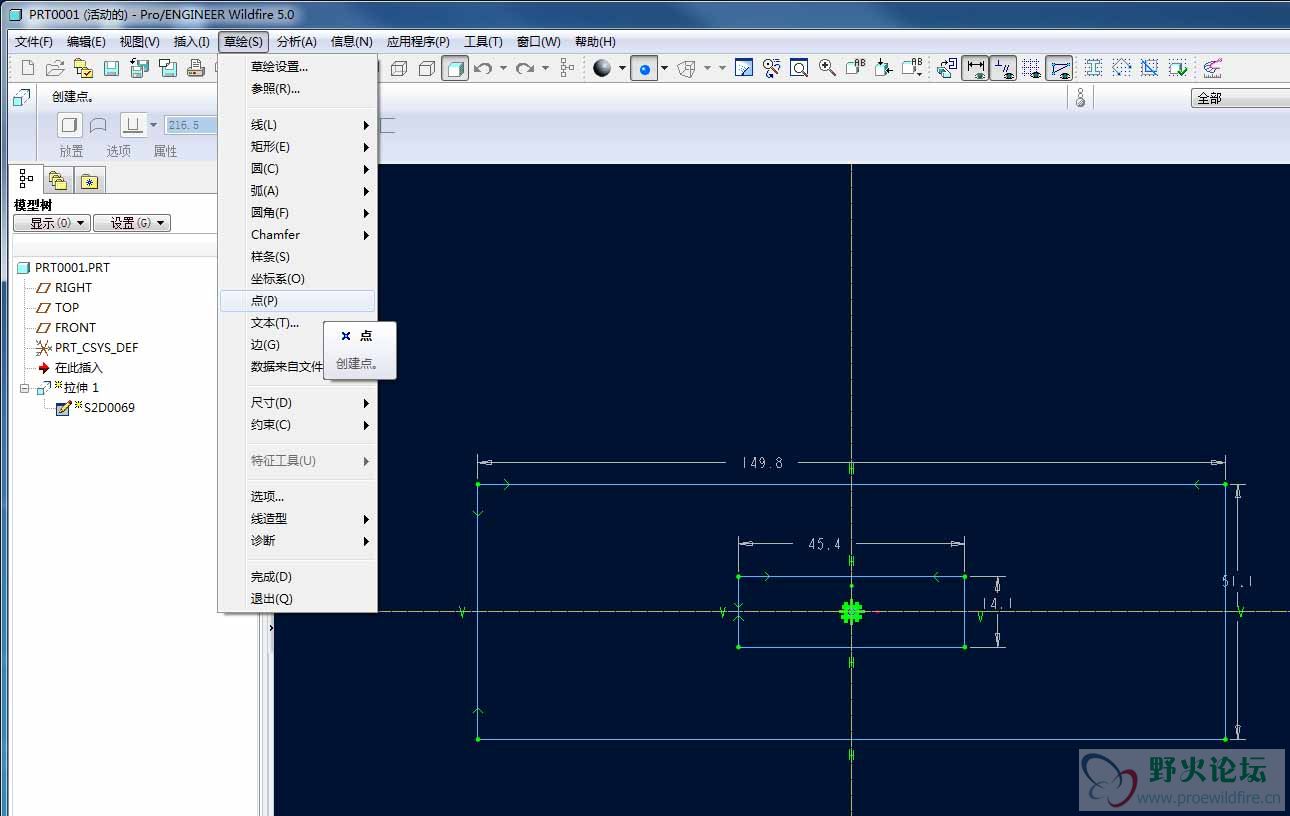
Task: Choose 完成(D) in the sketch menu
Action: pyautogui.click(x=298, y=577)
